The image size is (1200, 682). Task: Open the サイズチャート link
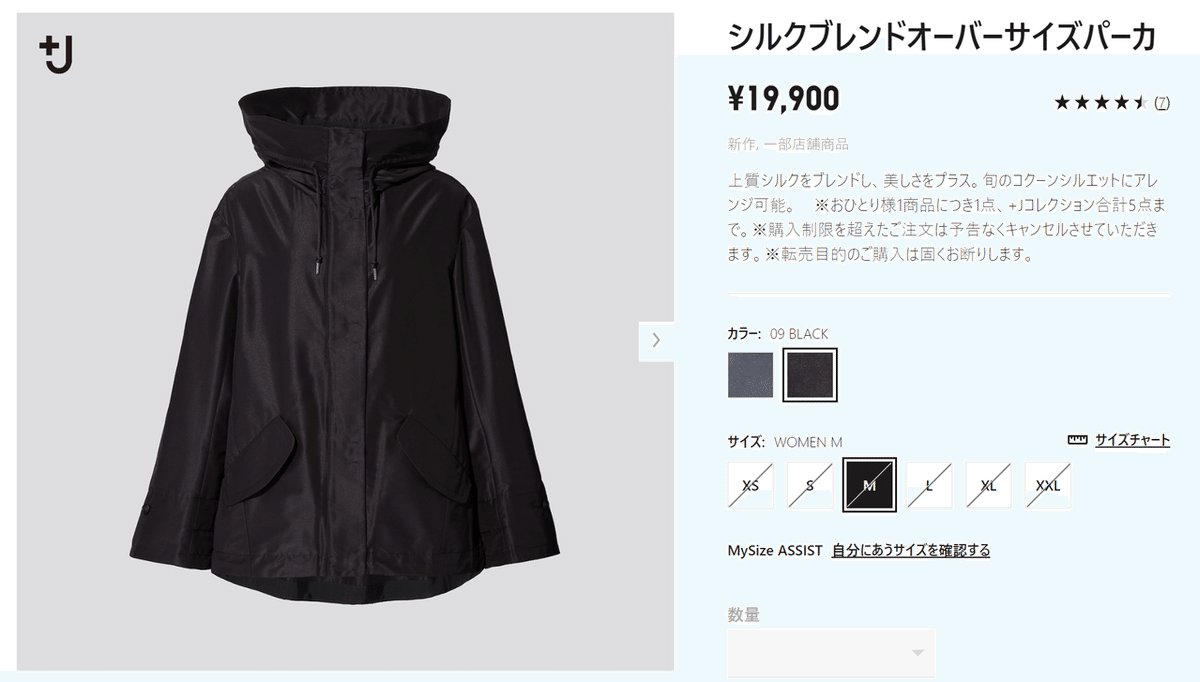[1132, 440]
